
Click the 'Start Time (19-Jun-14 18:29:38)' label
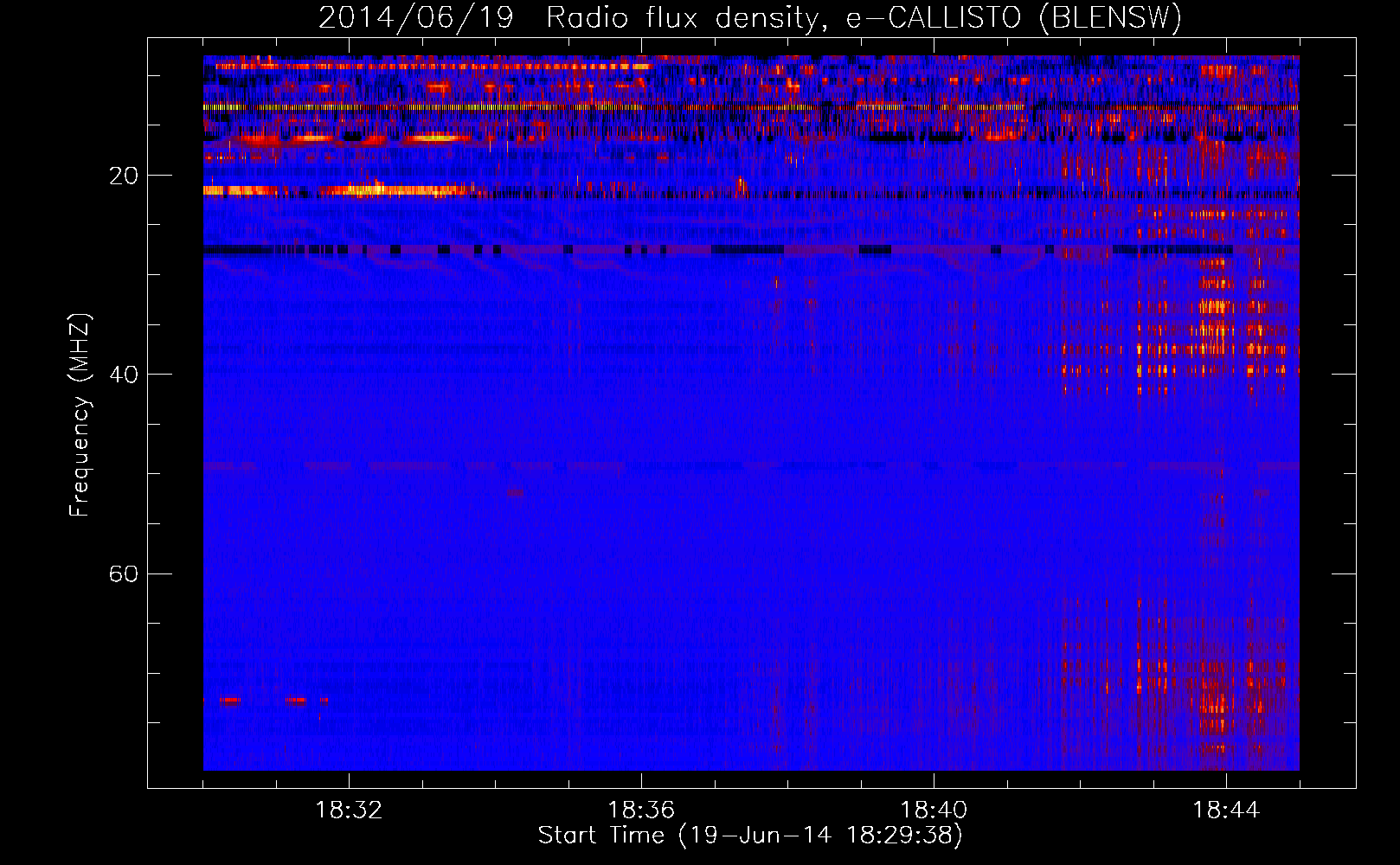tap(750, 836)
